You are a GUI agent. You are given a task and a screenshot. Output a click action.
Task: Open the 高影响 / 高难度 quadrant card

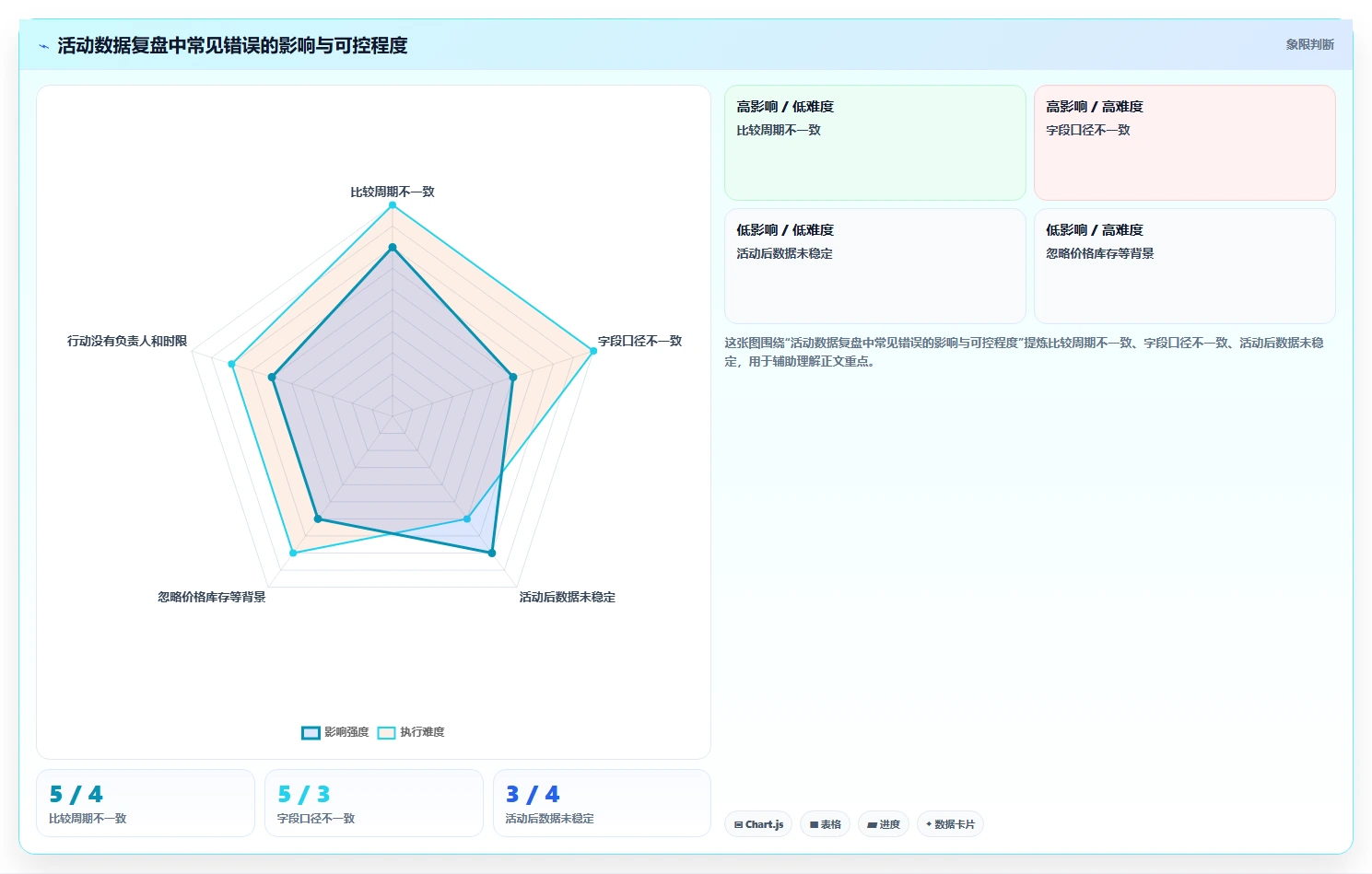click(x=1184, y=143)
